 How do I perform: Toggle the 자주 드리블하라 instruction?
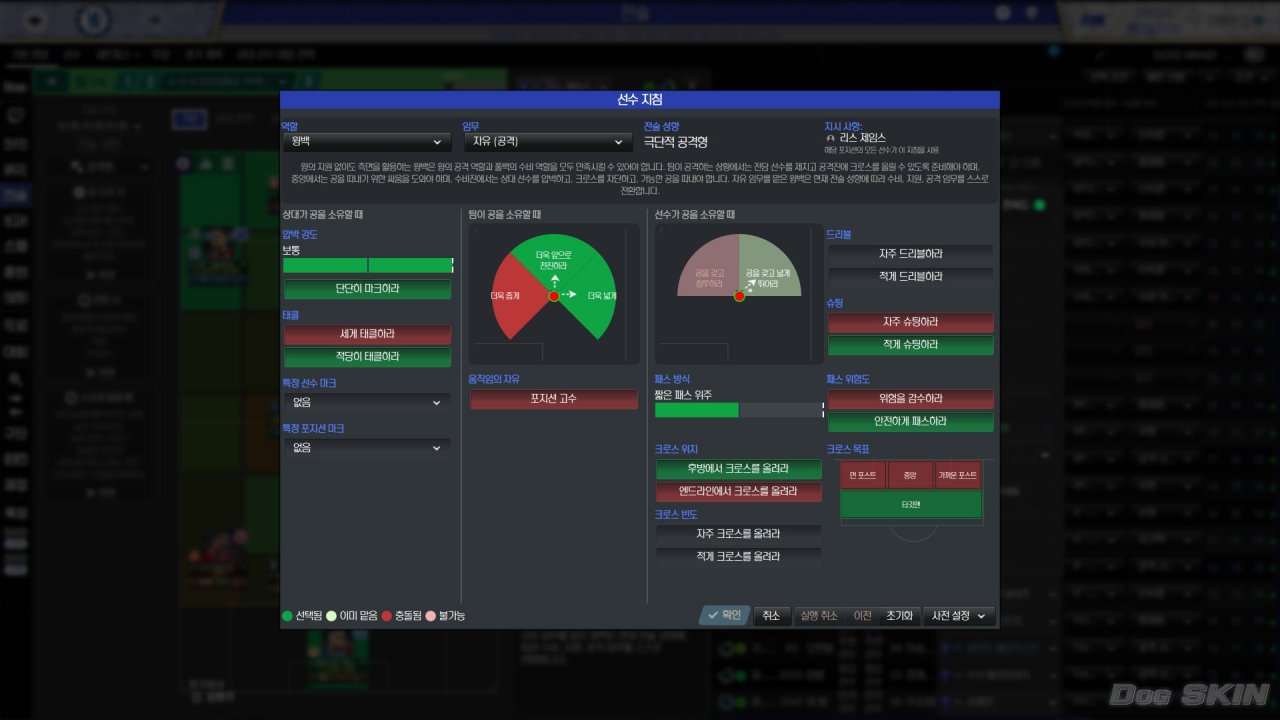click(910, 254)
